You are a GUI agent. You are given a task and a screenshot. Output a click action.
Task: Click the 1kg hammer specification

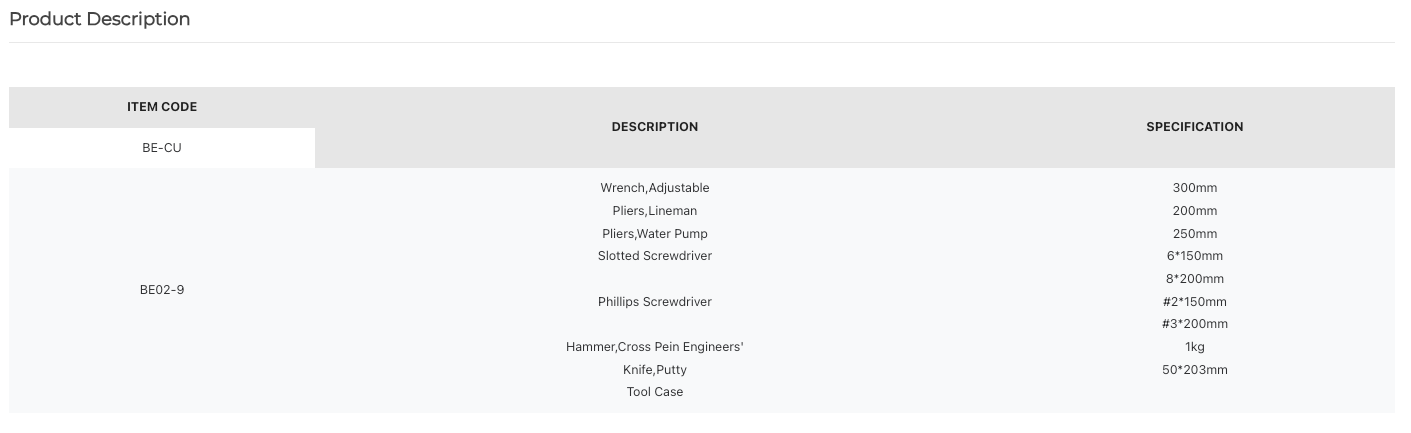coord(1195,347)
